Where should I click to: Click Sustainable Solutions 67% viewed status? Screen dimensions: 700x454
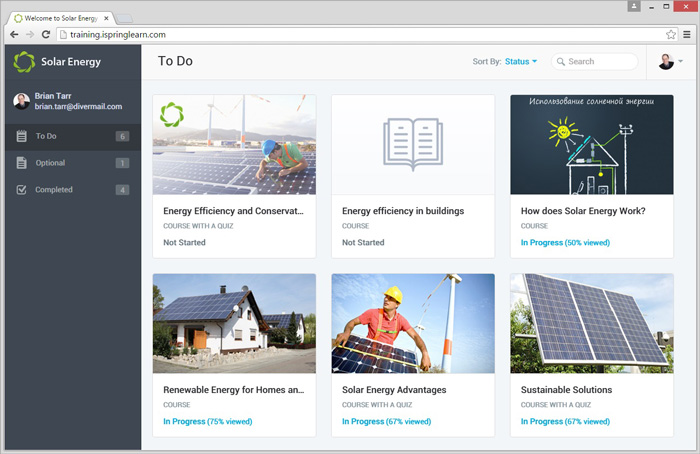565,421
